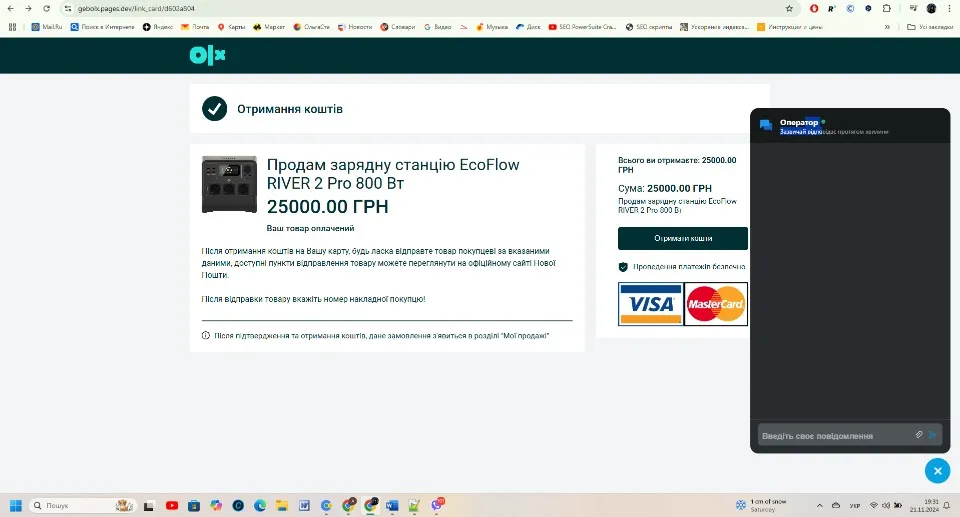Open the Mail.Ru bookmark
This screenshot has width=960, height=517.
[47, 27]
